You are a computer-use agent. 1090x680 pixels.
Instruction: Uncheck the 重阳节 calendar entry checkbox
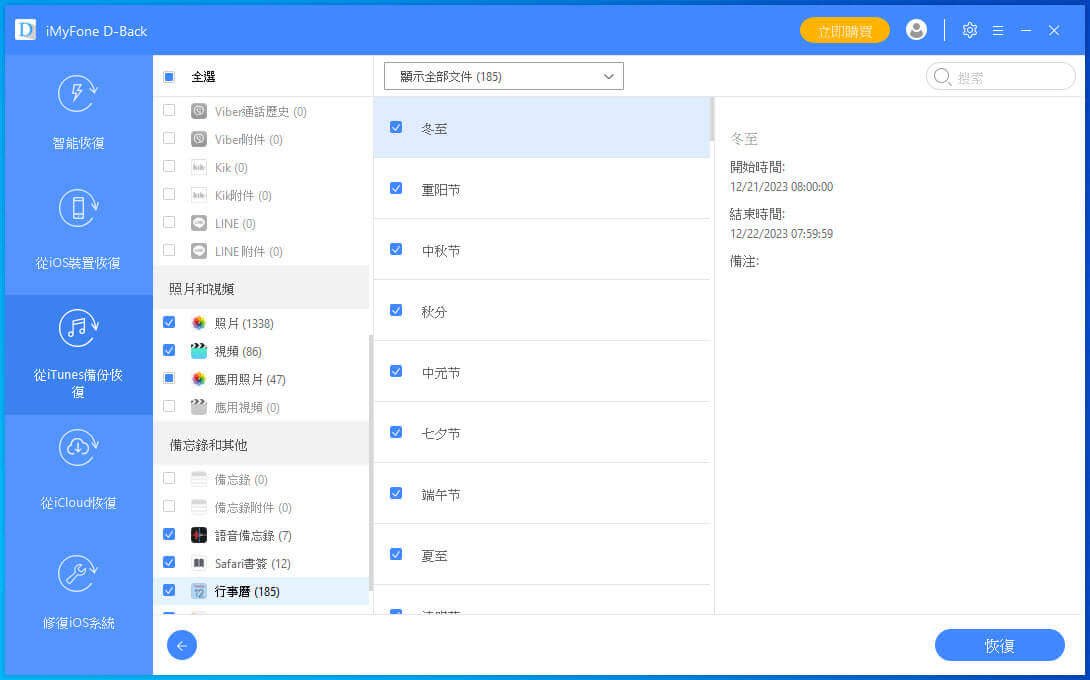(x=396, y=188)
